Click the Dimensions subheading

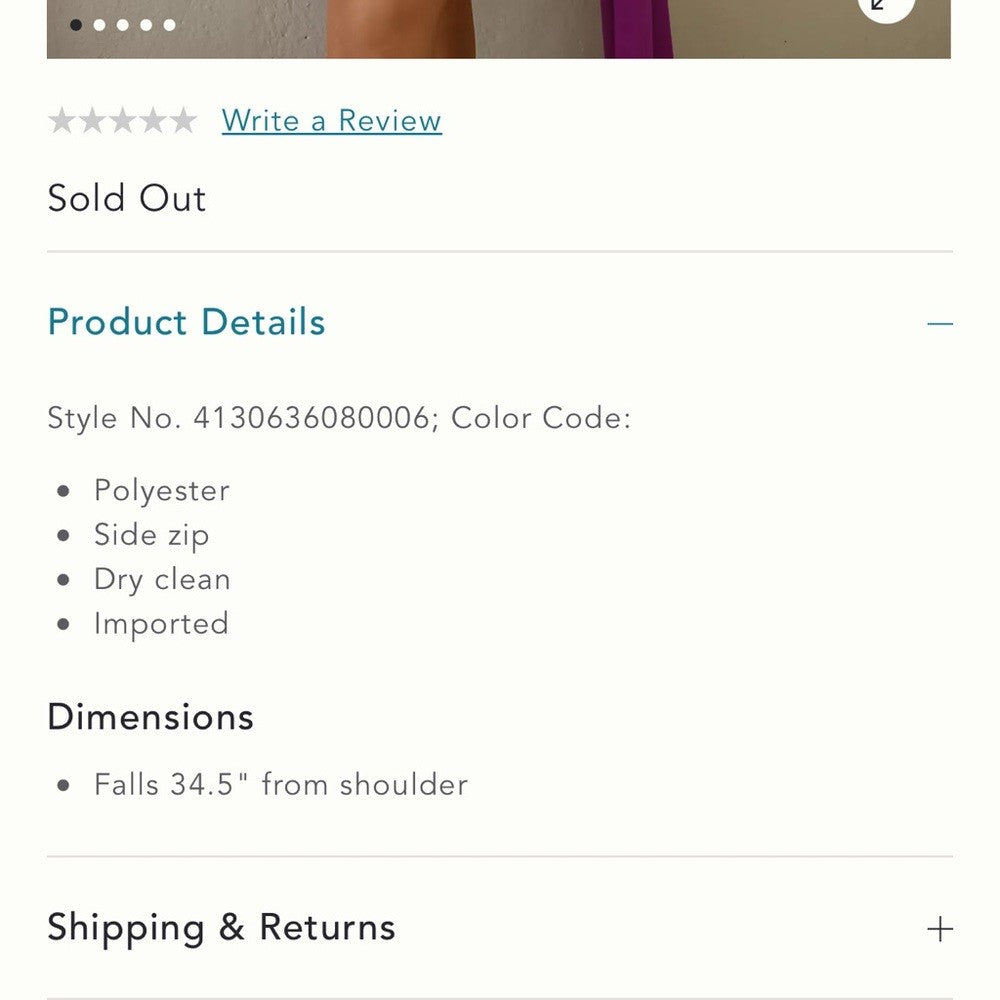pyautogui.click(x=151, y=717)
